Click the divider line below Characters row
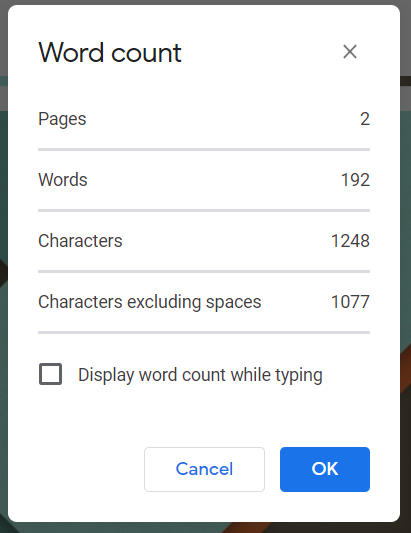411x533 pixels. (x=204, y=272)
